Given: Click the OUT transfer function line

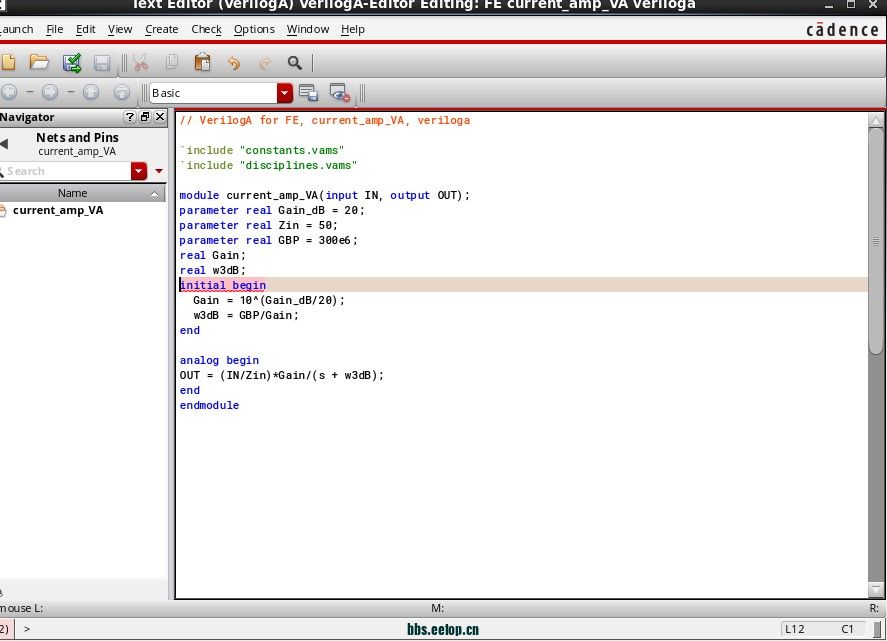Looking at the screenshot, I should click(x=282, y=375).
